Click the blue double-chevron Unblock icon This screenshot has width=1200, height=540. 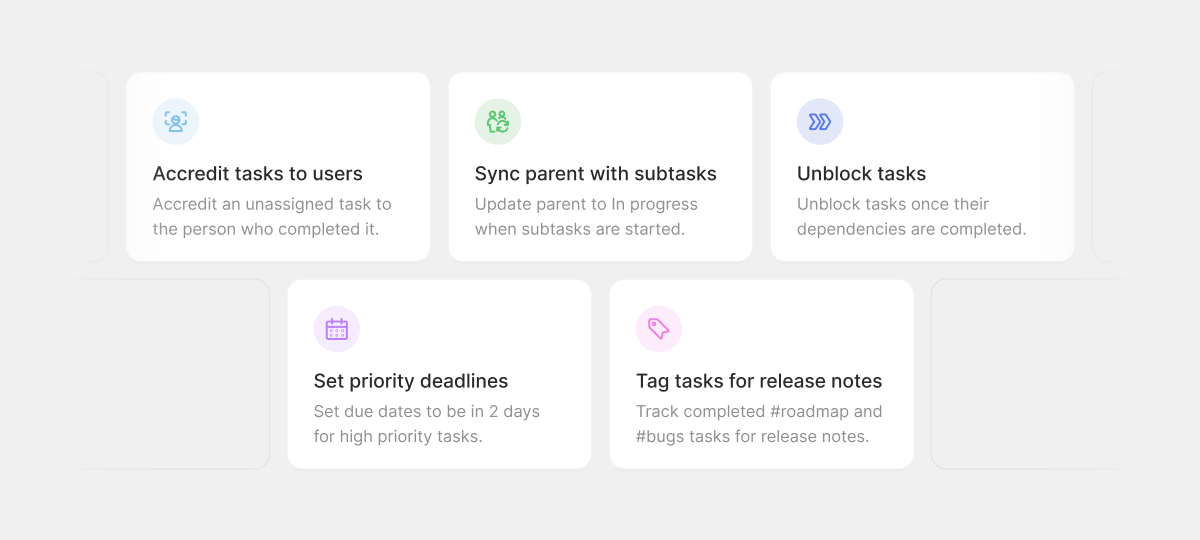tap(820, 122)
